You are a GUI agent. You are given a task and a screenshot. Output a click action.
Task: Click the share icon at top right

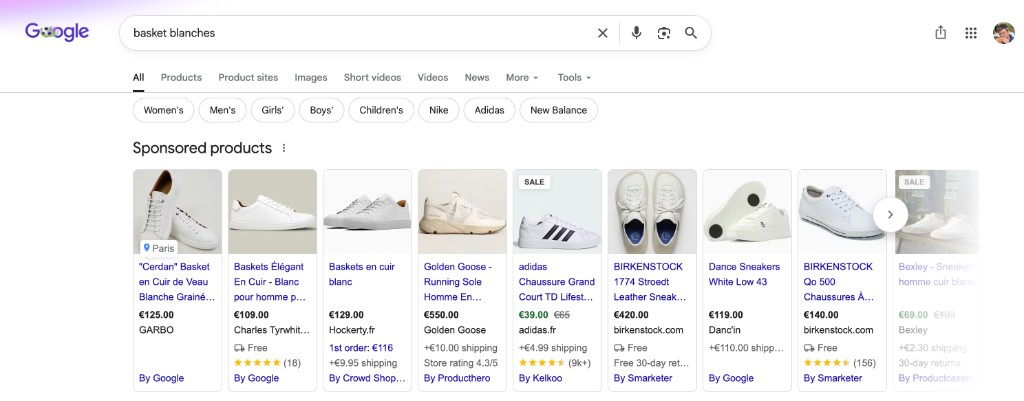tap(940, 33)
